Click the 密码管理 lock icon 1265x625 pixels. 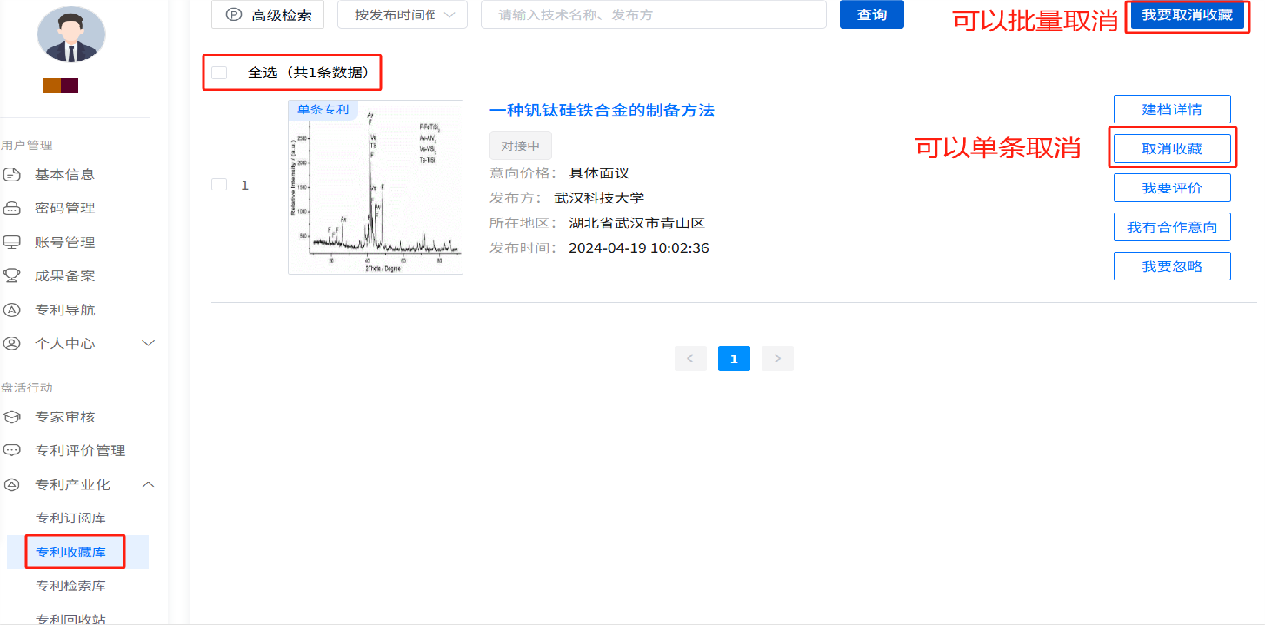click(13, 209)
